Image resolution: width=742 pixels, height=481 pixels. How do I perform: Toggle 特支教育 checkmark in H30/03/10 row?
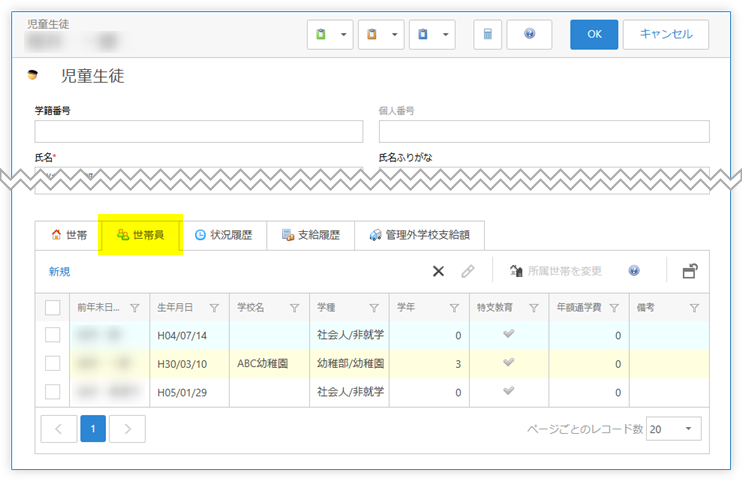coord(509,363)
